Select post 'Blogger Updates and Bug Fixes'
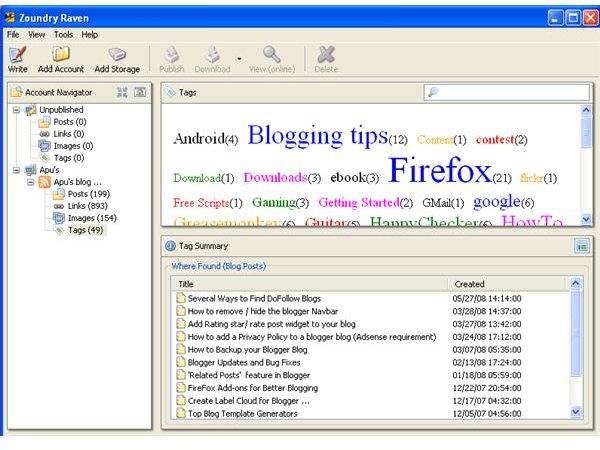Image resolution: width=600 pixels, height=450 pixels. 244,362
